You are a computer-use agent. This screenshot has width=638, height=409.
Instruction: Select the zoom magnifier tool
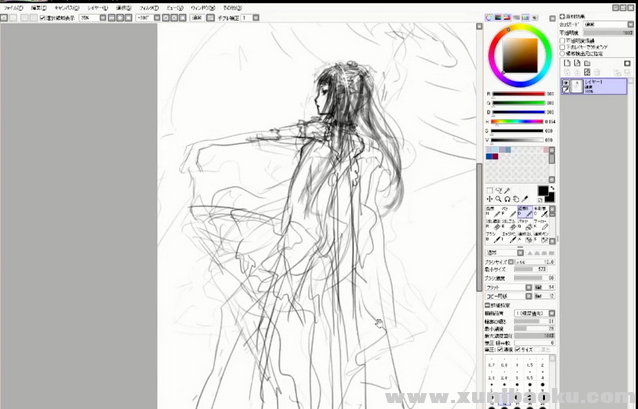tap(499, 198)
